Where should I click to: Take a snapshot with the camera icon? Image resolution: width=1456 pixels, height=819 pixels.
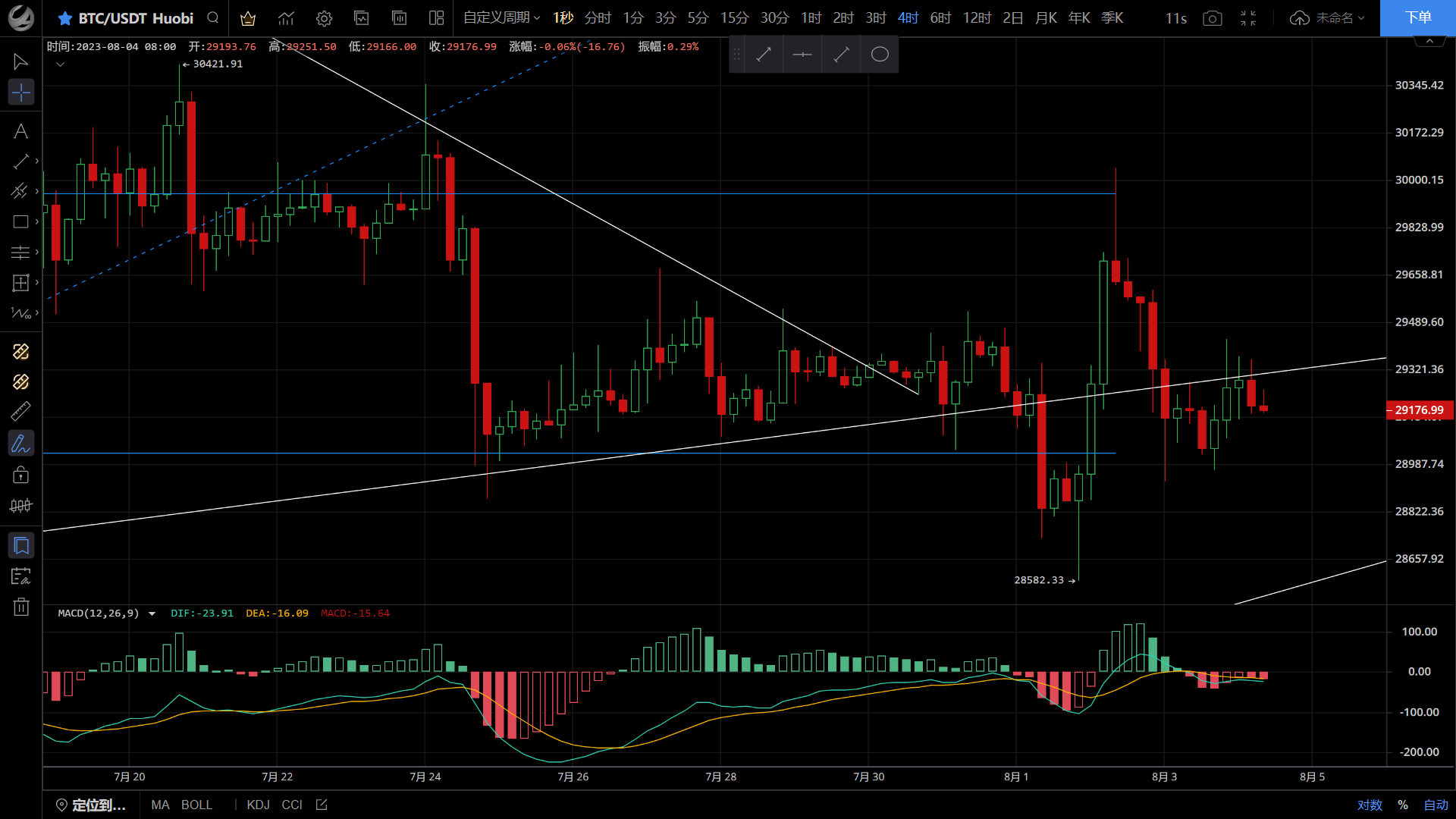coord(1212,18)
